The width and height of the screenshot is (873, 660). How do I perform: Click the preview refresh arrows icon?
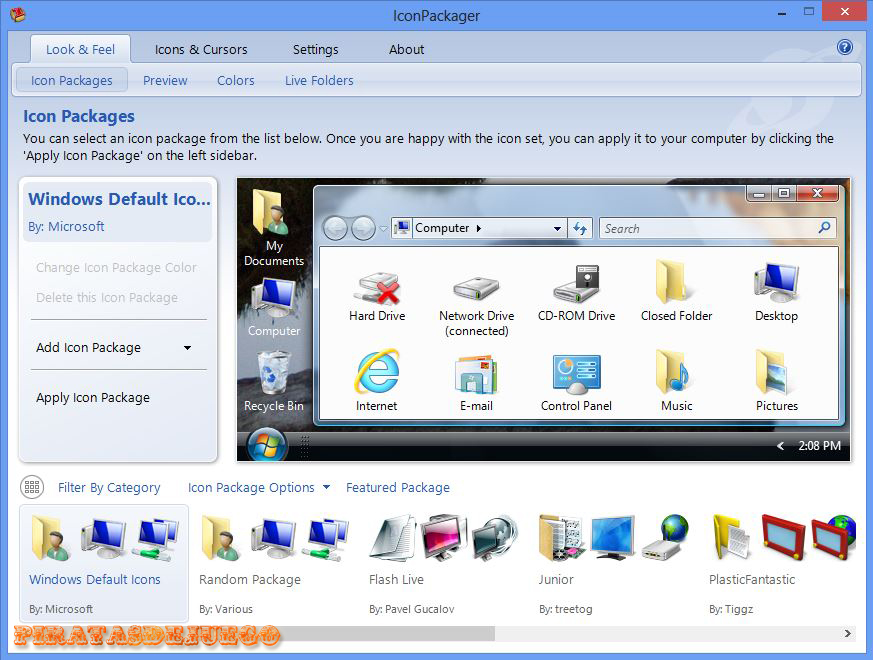coord(580,228)
